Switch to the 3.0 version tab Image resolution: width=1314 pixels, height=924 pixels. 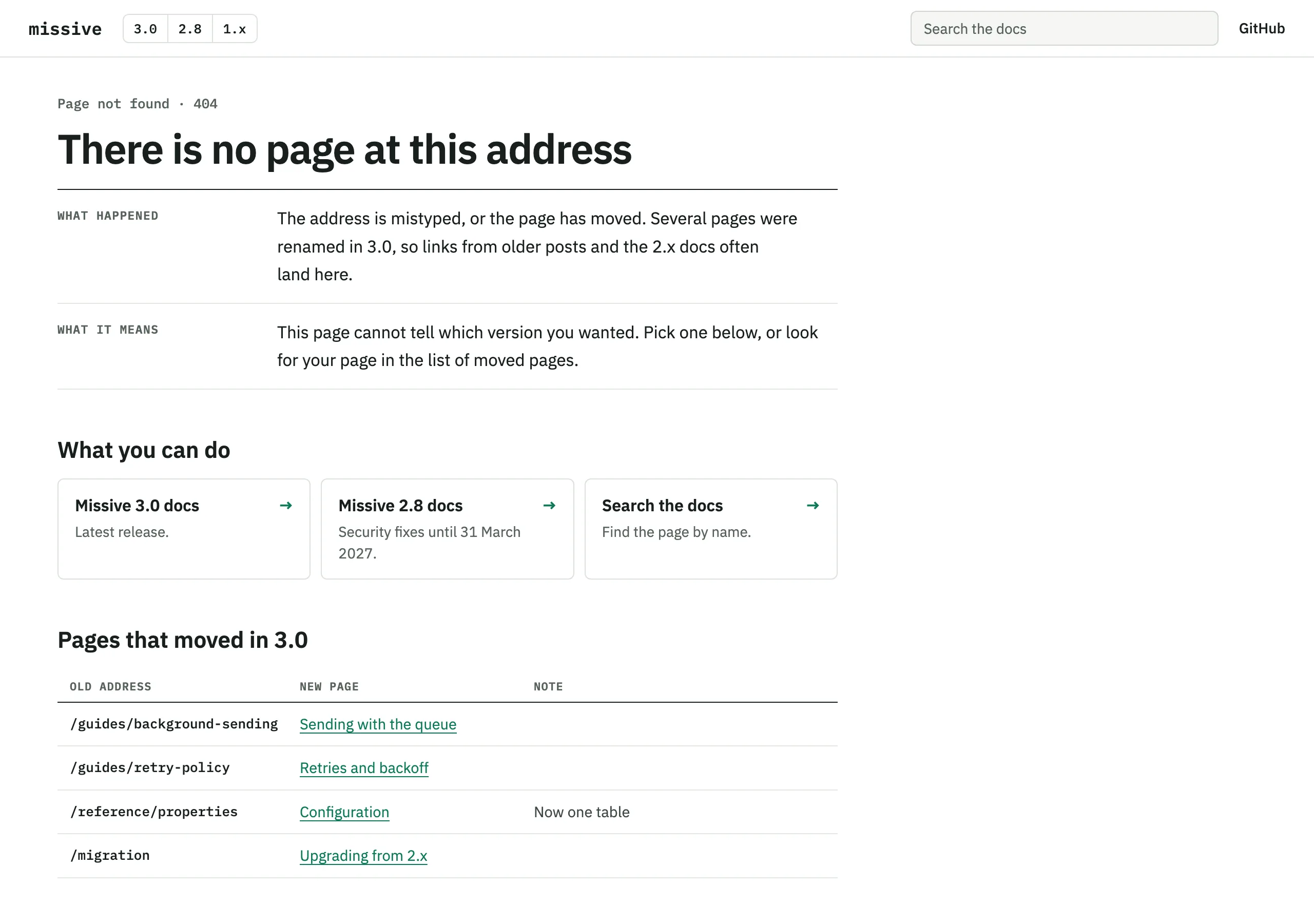pyautogui.click(x=145, y=29)
